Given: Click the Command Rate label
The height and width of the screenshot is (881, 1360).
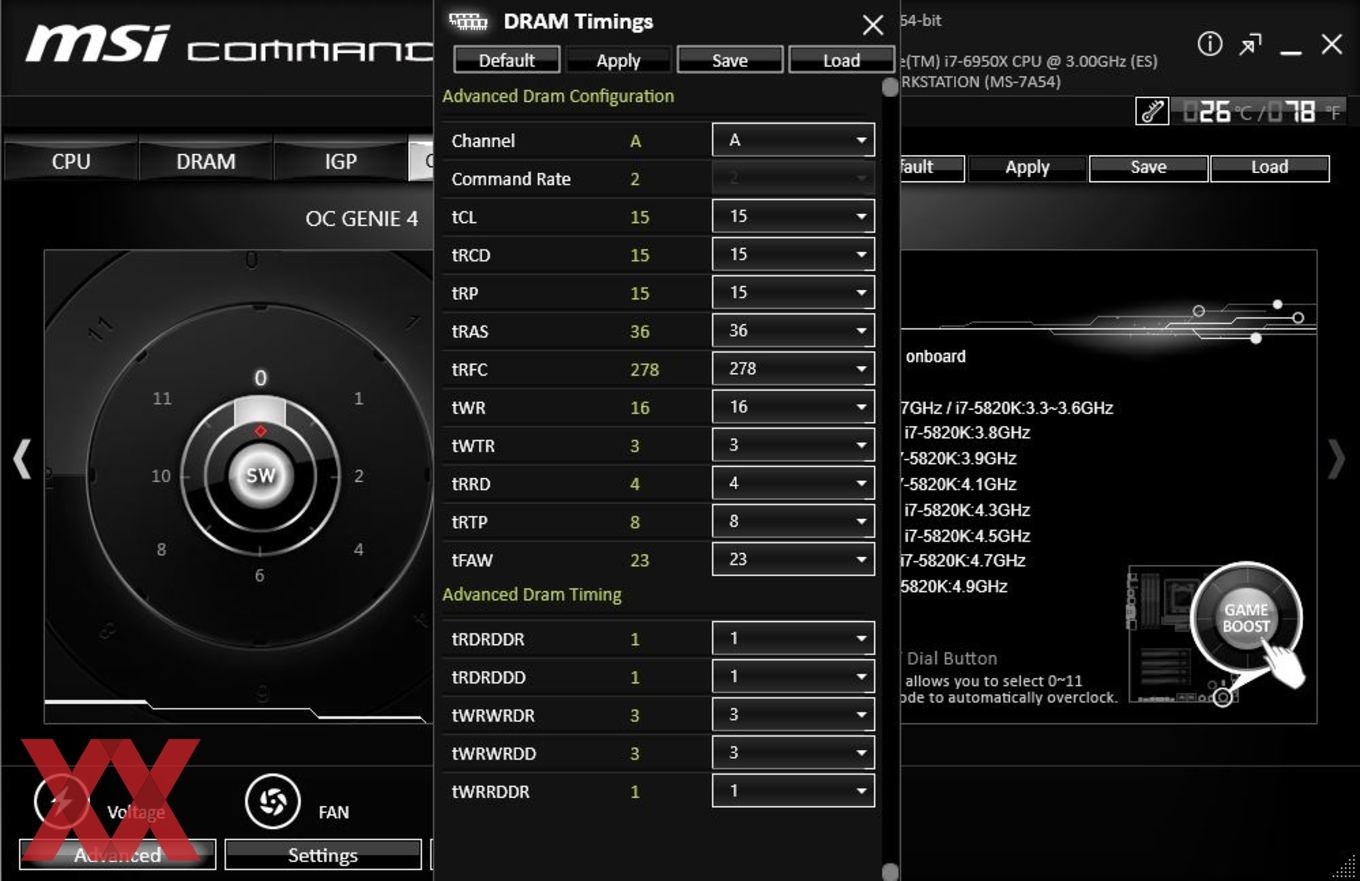Looking at the screenshot, I should [511, 179].
